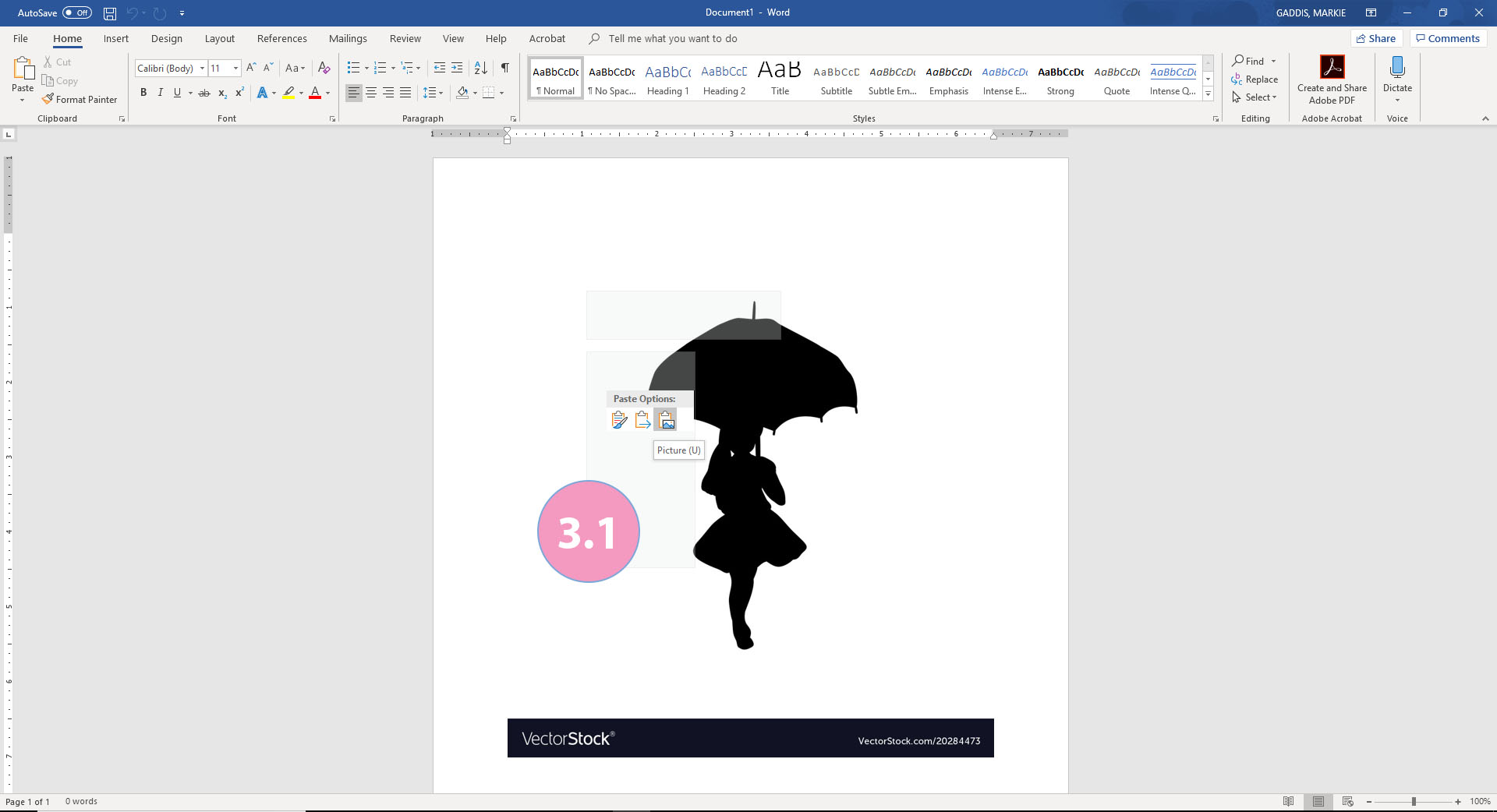The image size is (1497, 812).
Task: Open the File menu
Action: click(x=20, y=38)
